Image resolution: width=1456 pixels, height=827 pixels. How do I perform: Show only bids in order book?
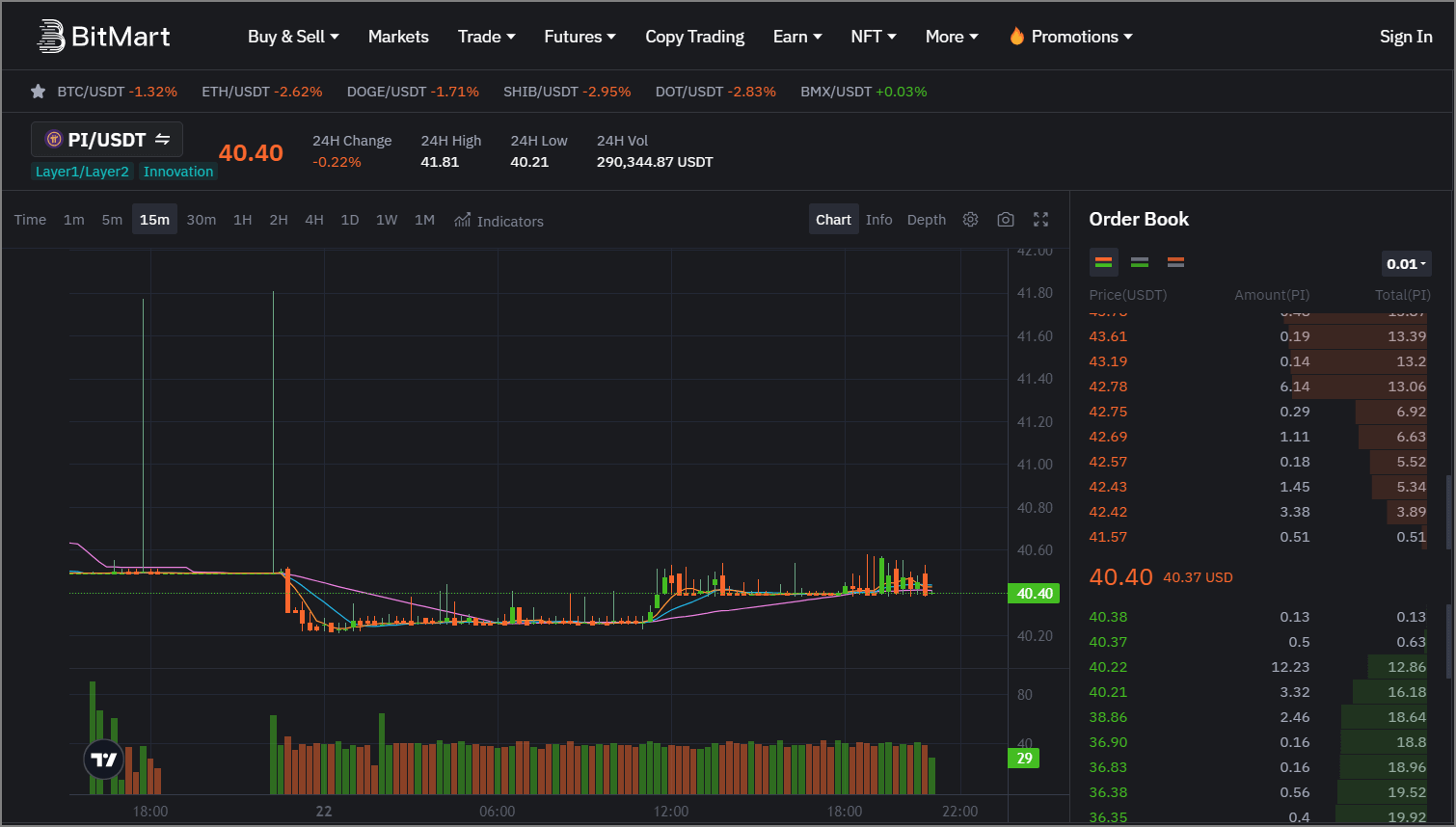(x=1140, y=262)
